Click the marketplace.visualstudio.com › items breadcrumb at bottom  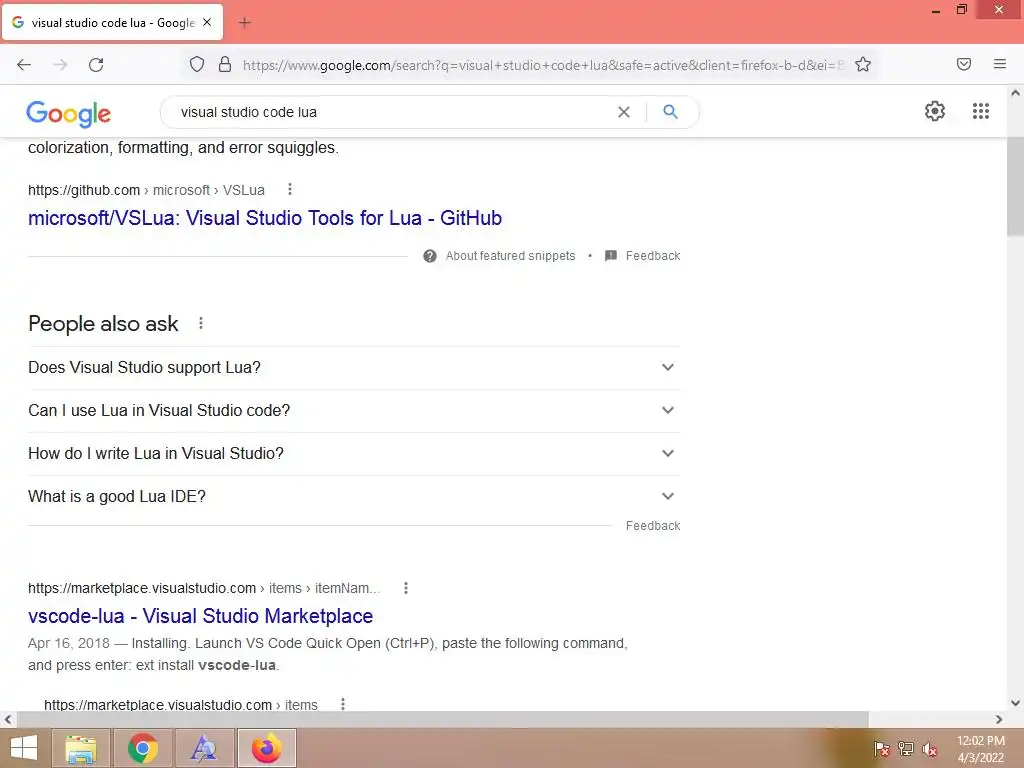pyautogui.click(x=181, y=705)
